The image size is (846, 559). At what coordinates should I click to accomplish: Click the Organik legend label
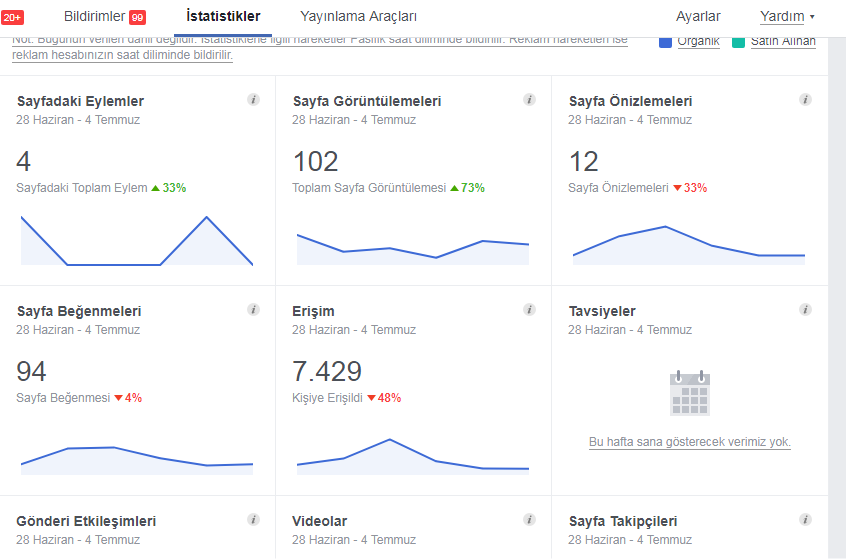click(699, 42)
